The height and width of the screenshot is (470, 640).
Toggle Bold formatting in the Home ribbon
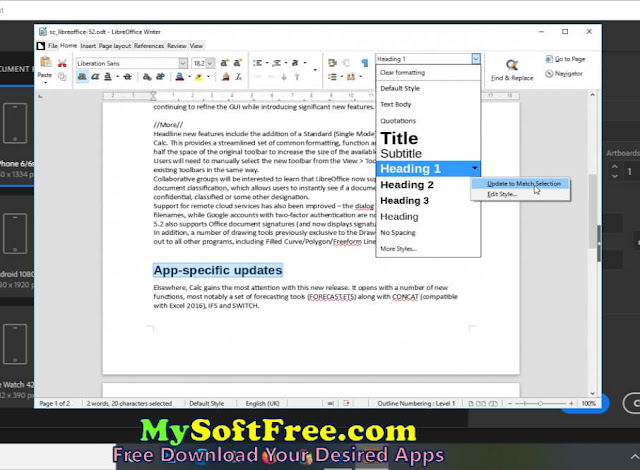[x=82, y=76]
